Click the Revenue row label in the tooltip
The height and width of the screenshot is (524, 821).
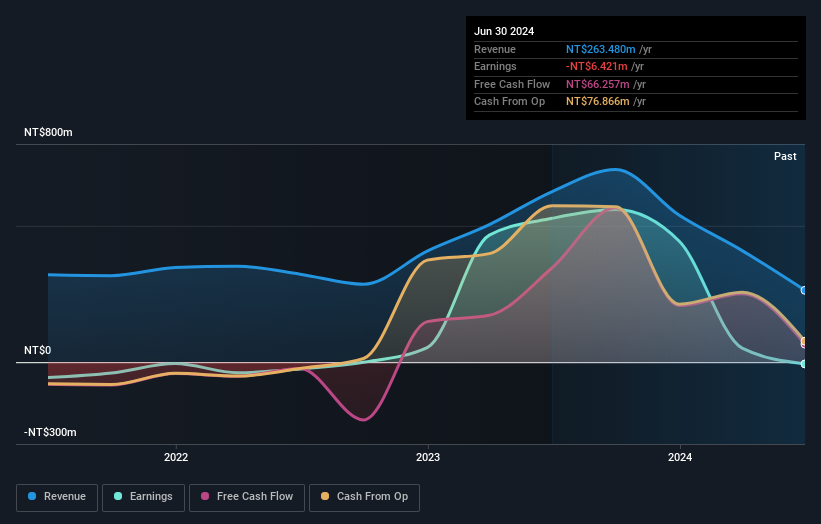tap(495, 49)
